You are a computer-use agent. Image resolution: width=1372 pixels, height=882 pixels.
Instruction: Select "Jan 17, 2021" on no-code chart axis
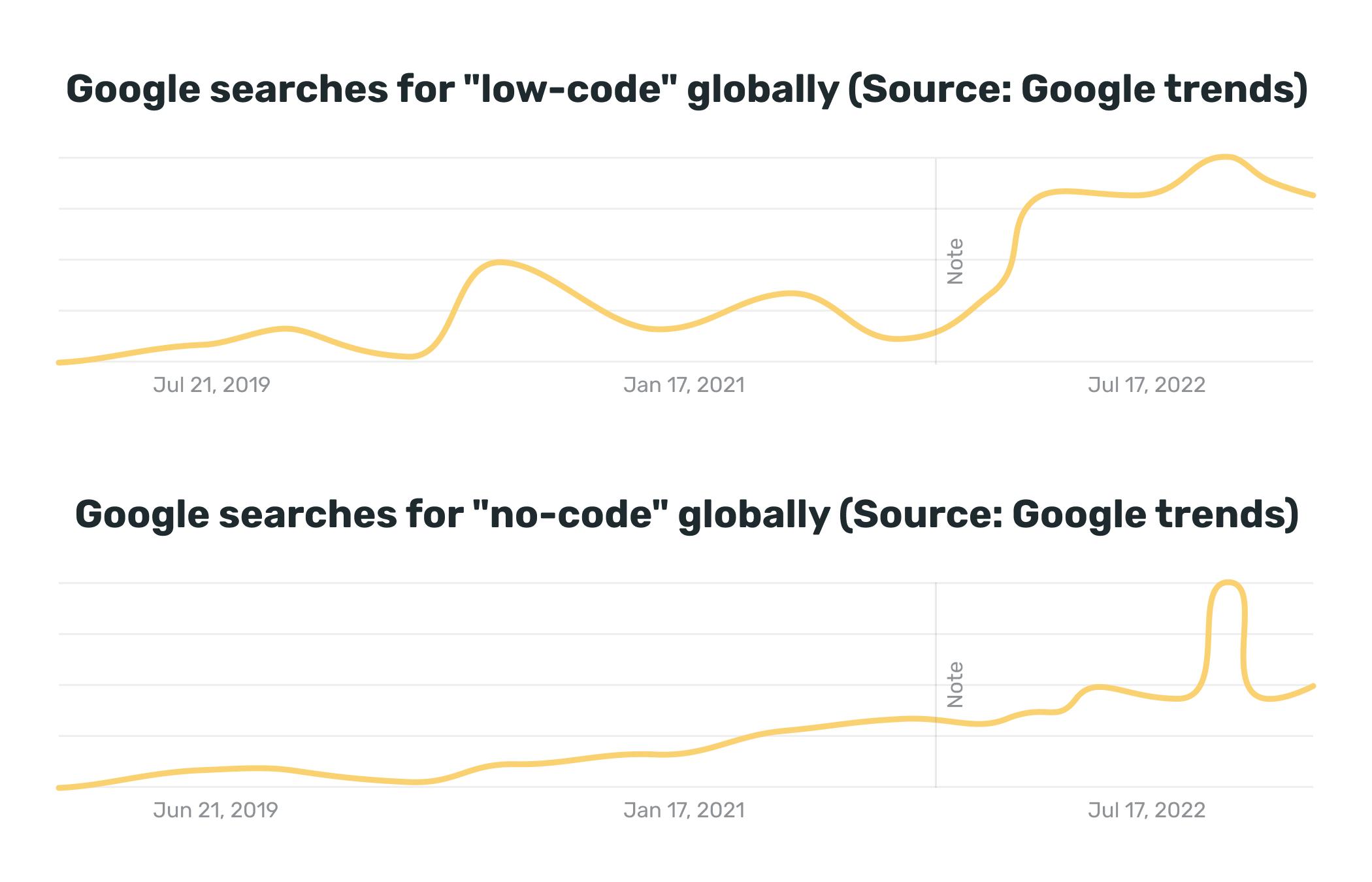tap(684, 810)
